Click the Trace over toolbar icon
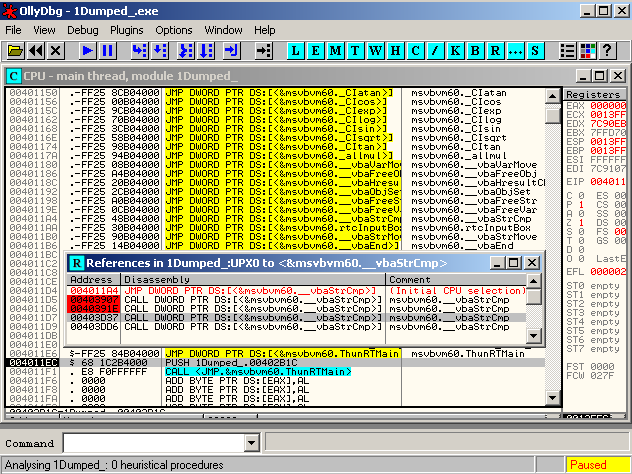The height and width of the screenshot is (474, 632). (206, 51)
